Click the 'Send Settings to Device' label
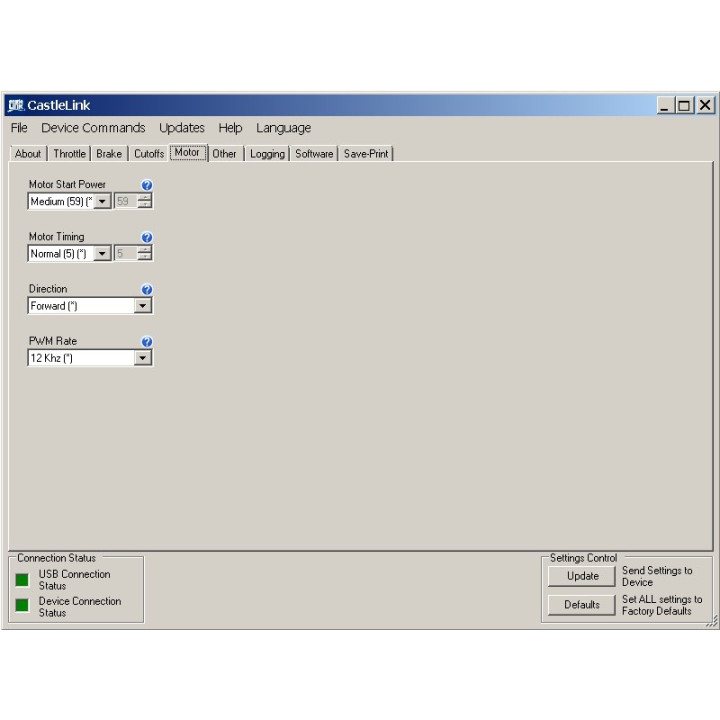Viewport: 720px width, 720px height. click(657, 576)
